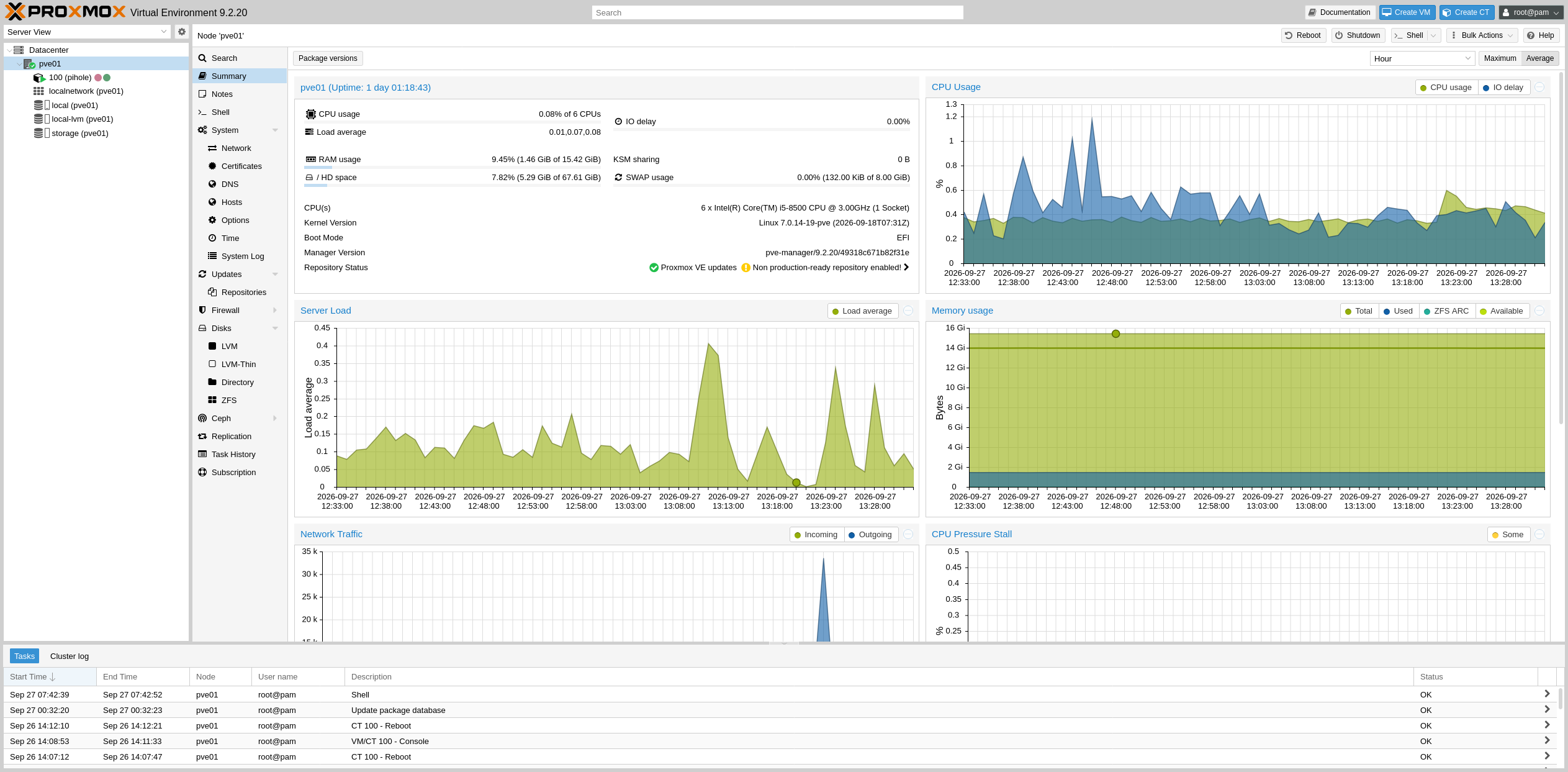Select Summary in the node menu
1568x772 pixels.
(x=239, y=76)
